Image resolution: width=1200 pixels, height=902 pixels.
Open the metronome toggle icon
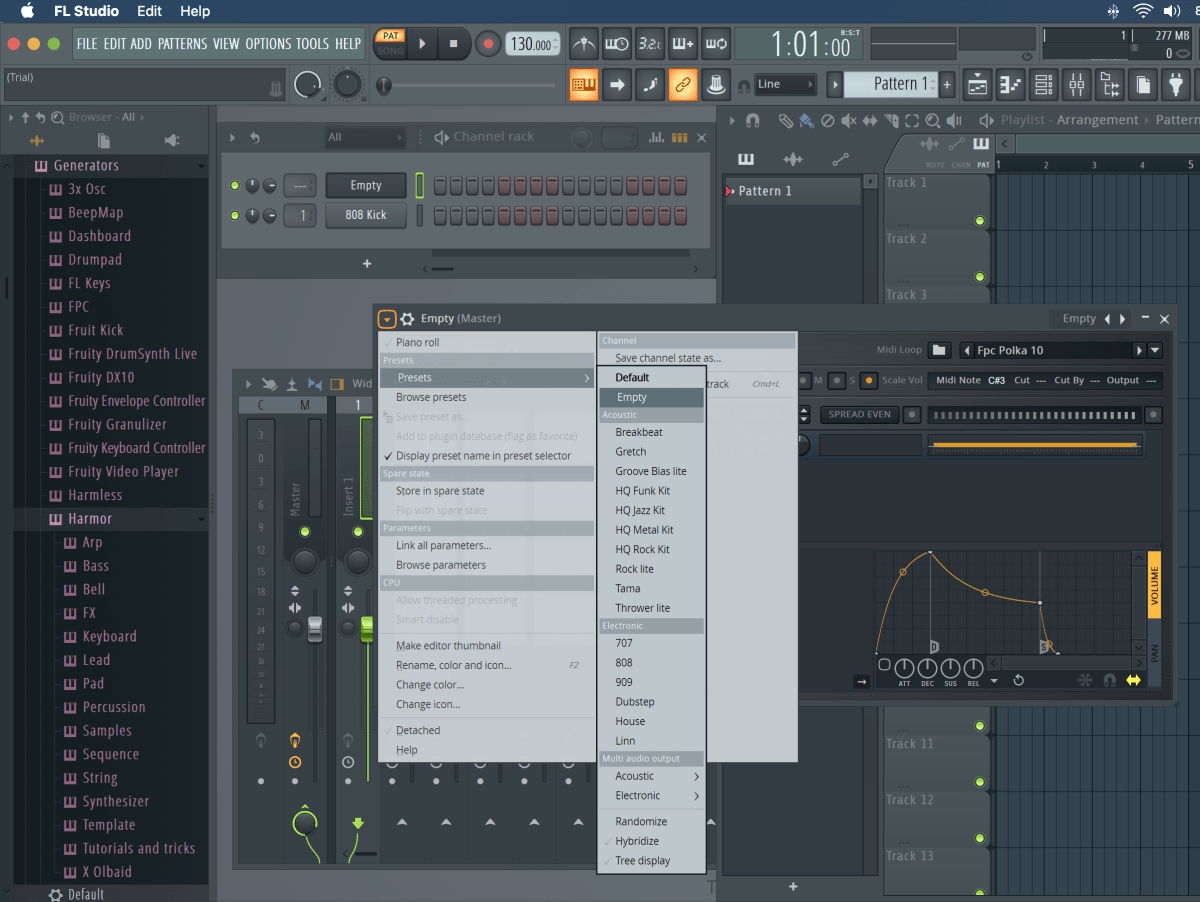(584, 44)
